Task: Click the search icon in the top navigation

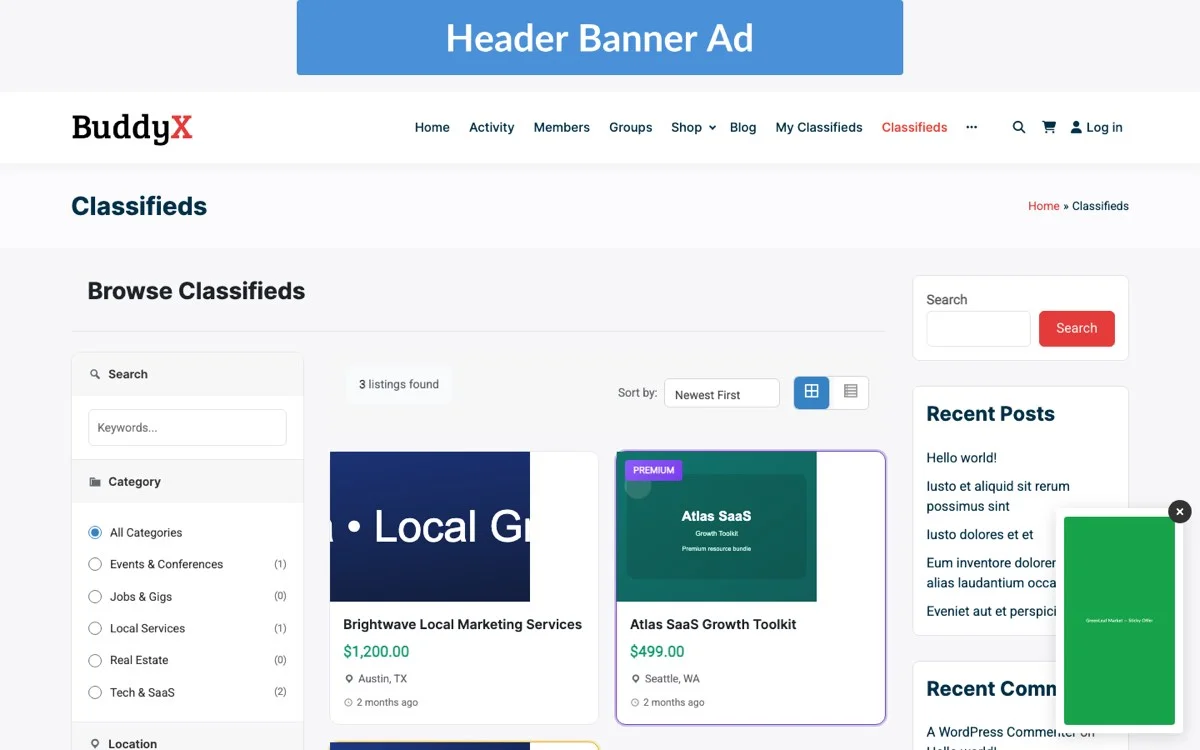Action: coord(1018,127)
